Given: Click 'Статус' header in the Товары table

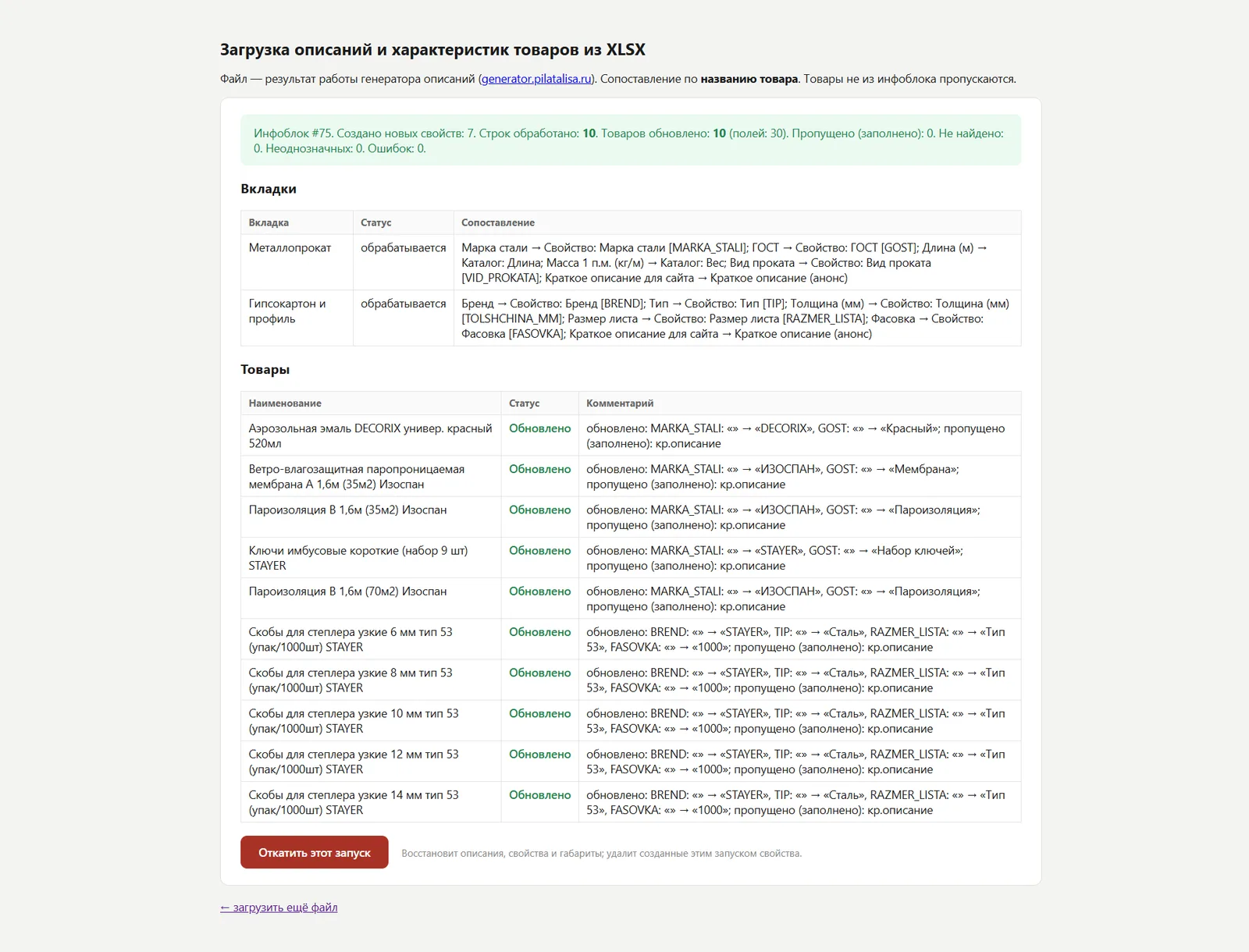Looking at the screenshot, I should pyautogui.click(x=525, y=403).
